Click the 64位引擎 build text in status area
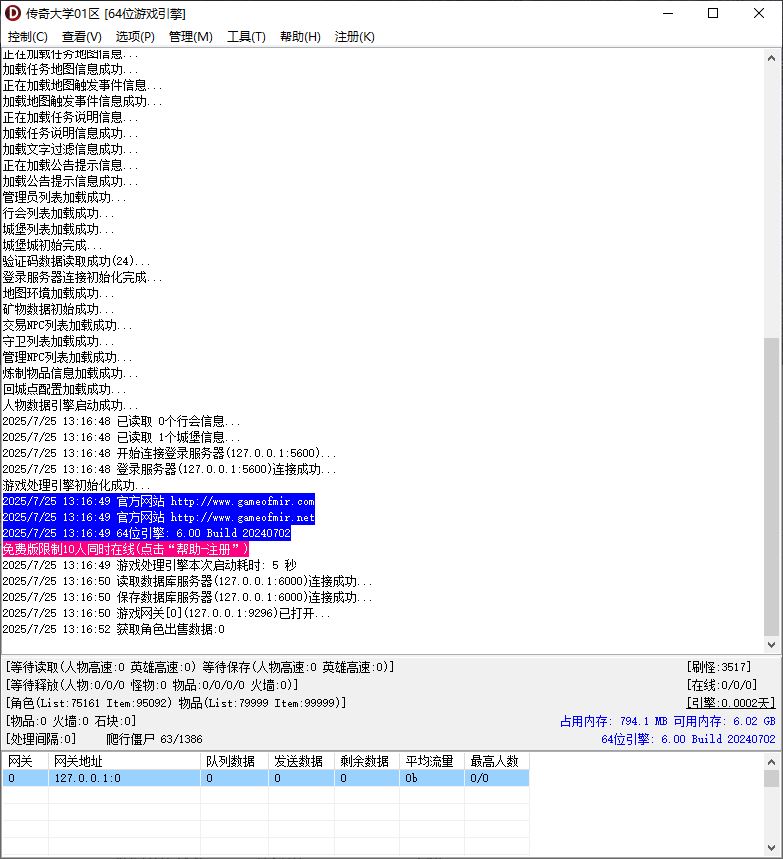 click(x=688, y=739)
